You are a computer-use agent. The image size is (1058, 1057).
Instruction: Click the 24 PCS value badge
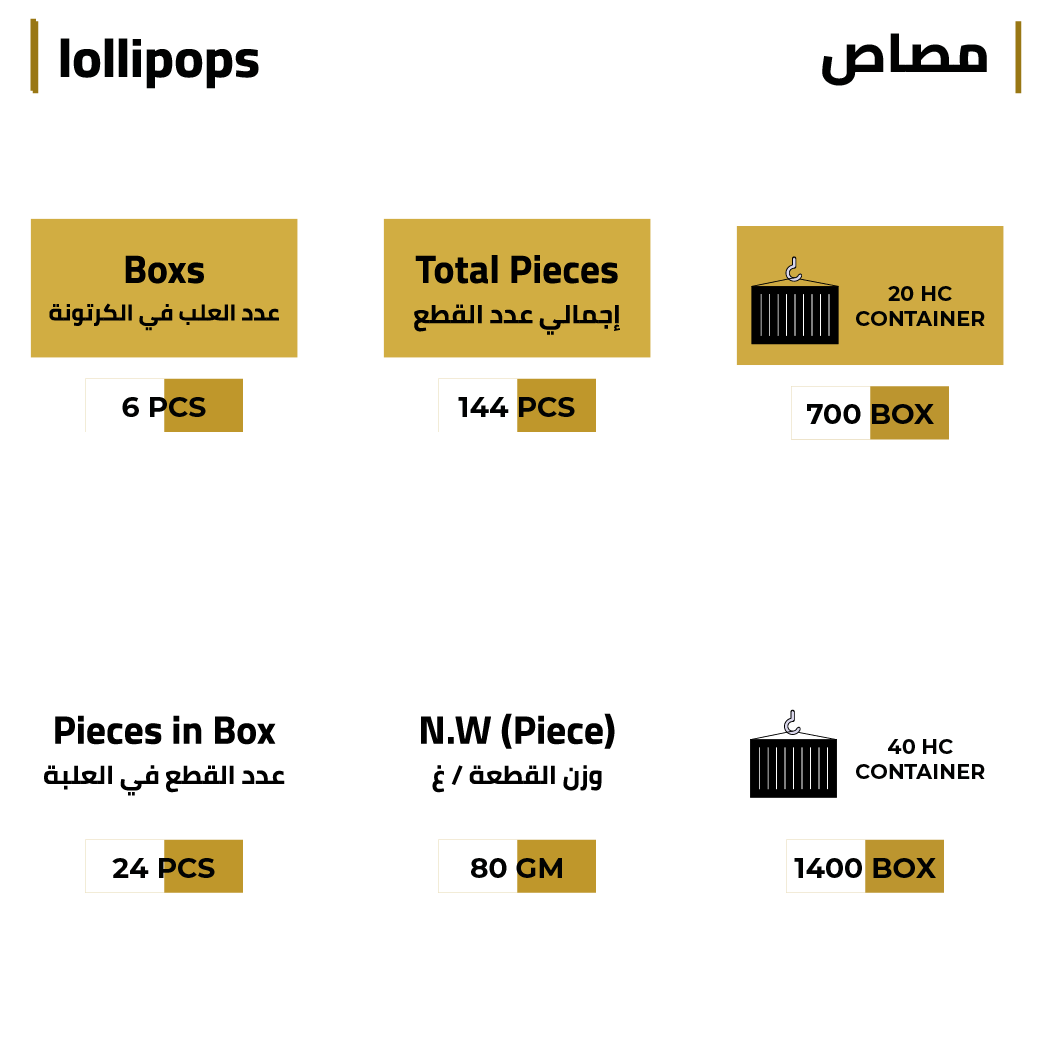[x=164, y=867]
